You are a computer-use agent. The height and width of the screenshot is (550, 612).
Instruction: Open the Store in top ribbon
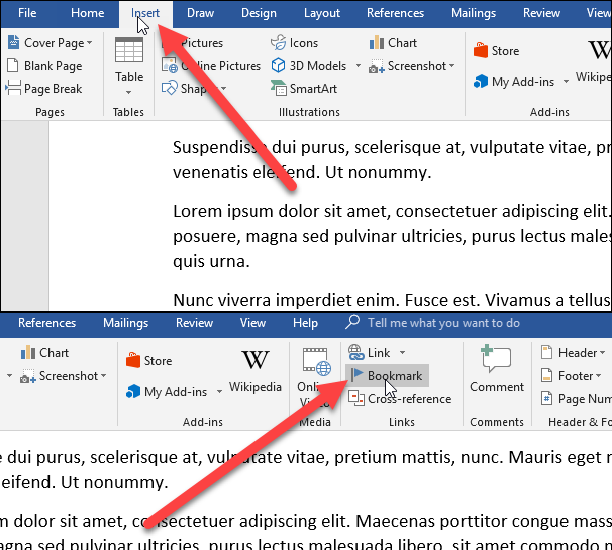pyautogui.click(x=496, y=51)
